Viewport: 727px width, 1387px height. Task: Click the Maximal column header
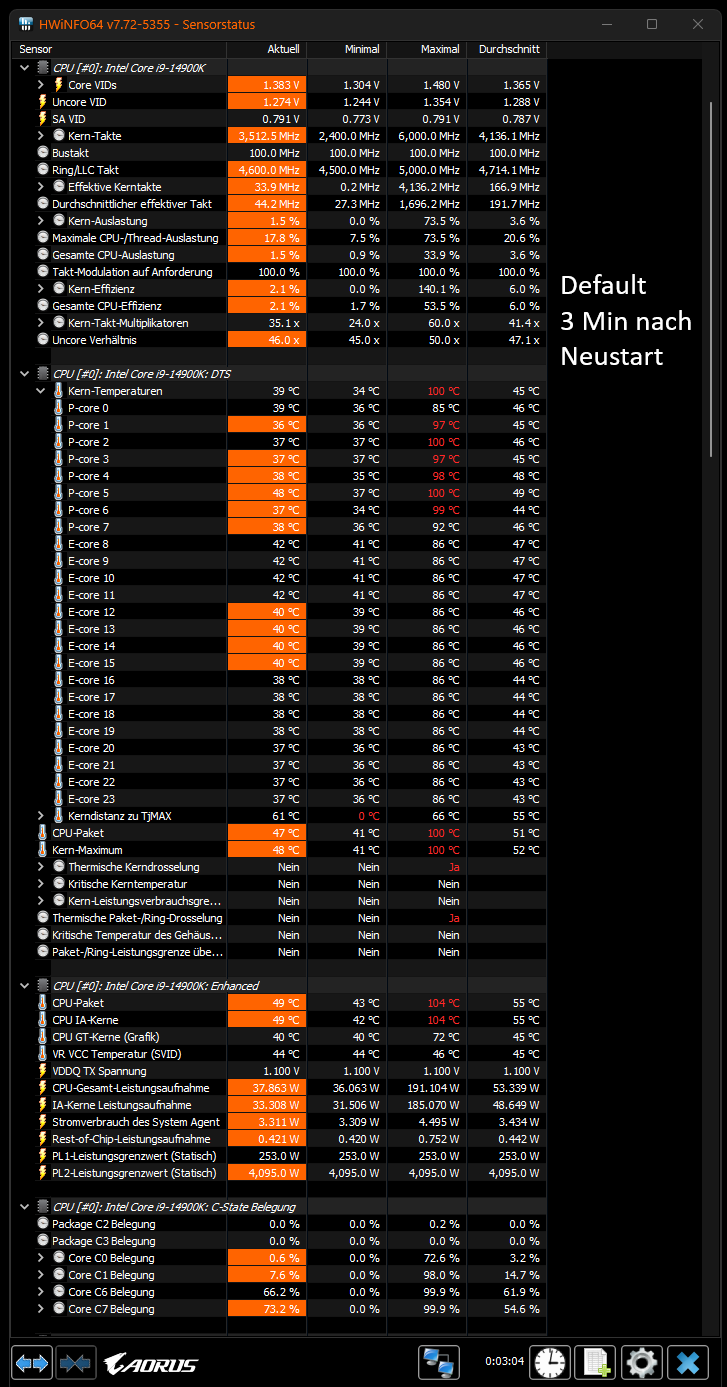[x=427, y=49]
